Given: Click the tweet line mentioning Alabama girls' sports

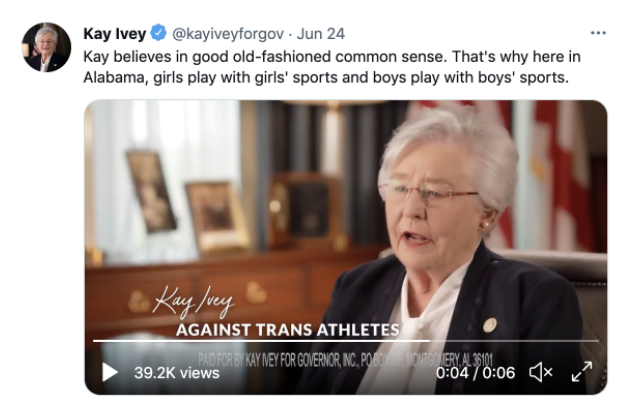Looking at the screenshot, I should [326, 77].
